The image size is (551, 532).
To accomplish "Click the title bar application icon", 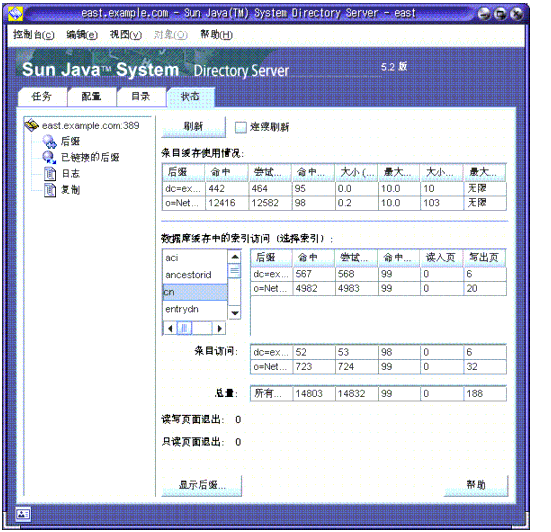I will pos(15,14).
